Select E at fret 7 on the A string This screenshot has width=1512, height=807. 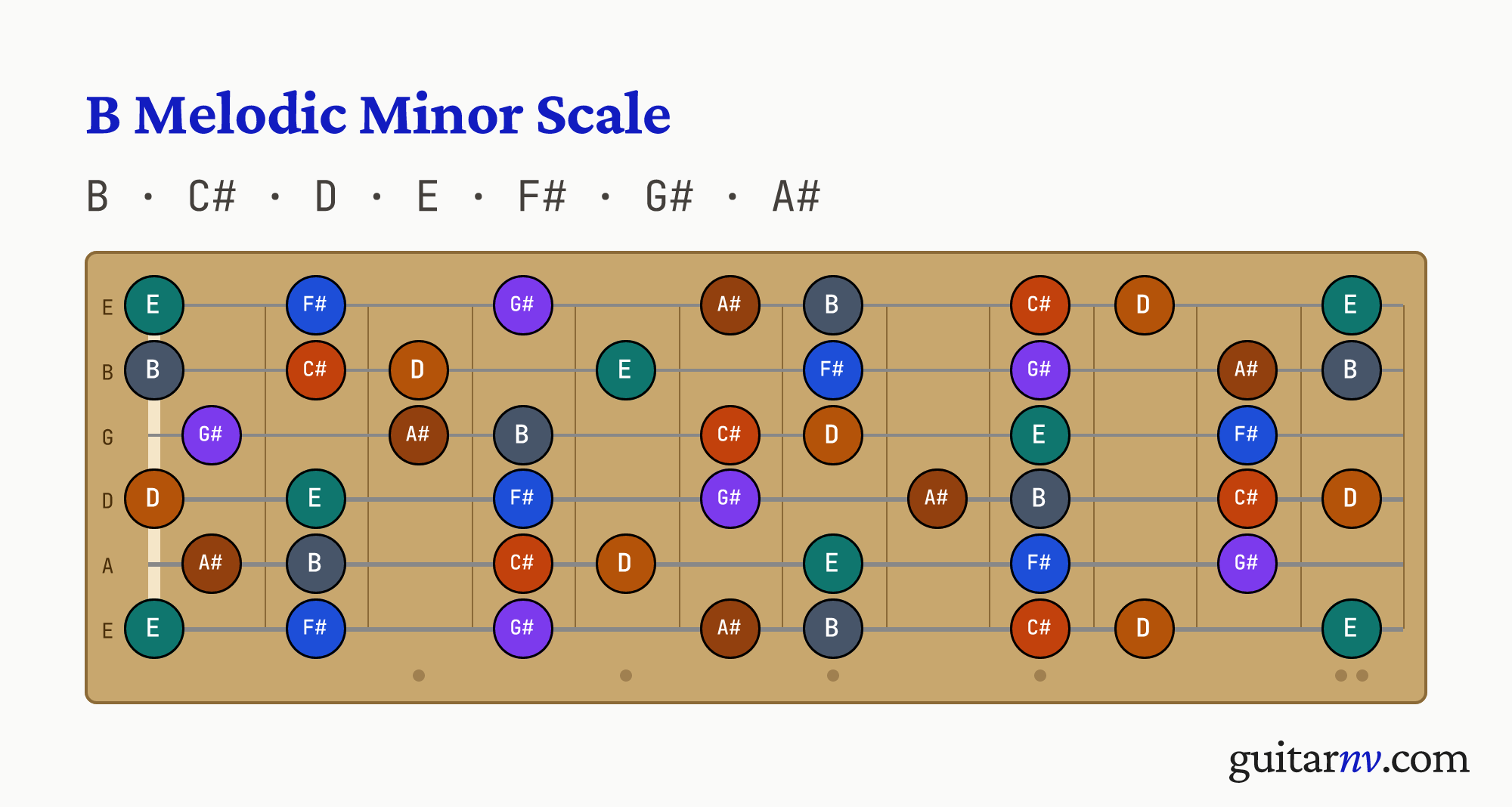pos(833,564)
